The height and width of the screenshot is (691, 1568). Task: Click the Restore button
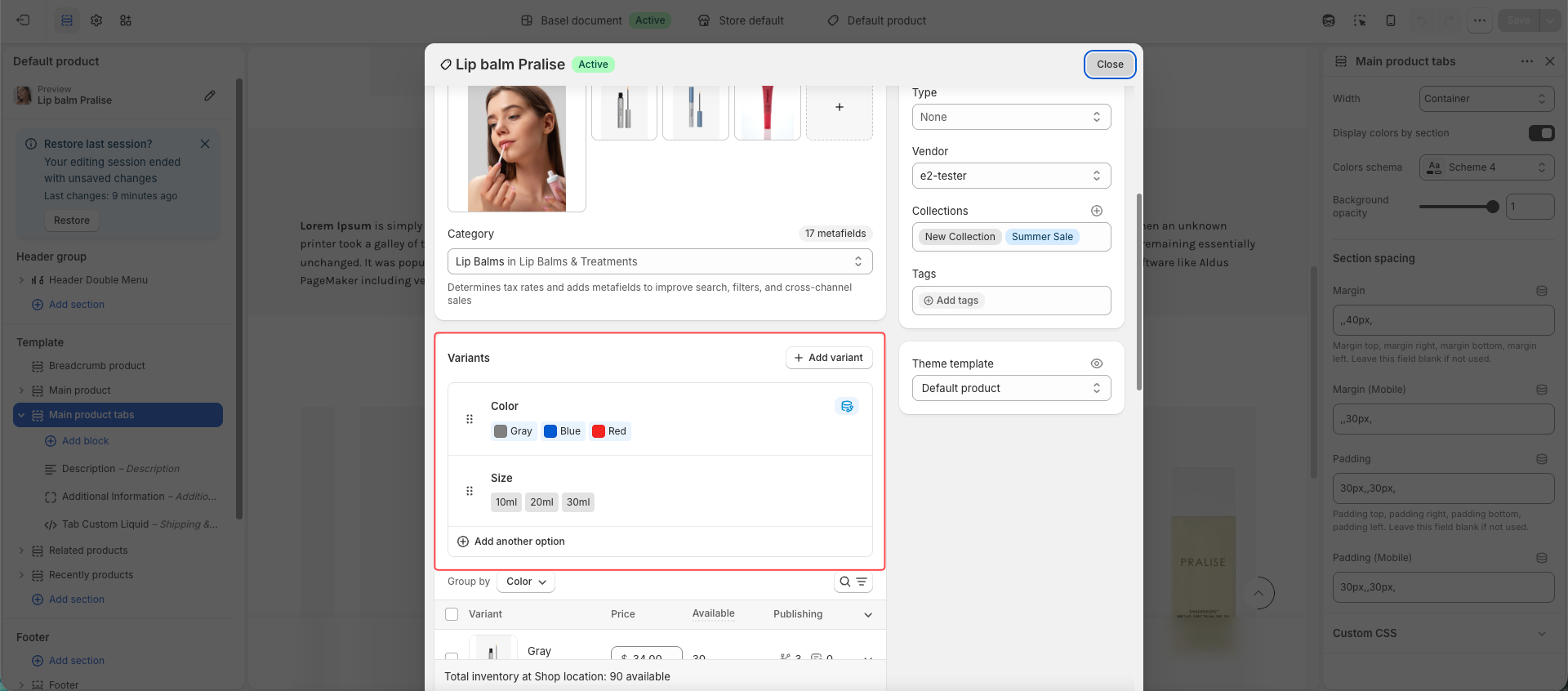pyautogui.click(x=72, y=221)
